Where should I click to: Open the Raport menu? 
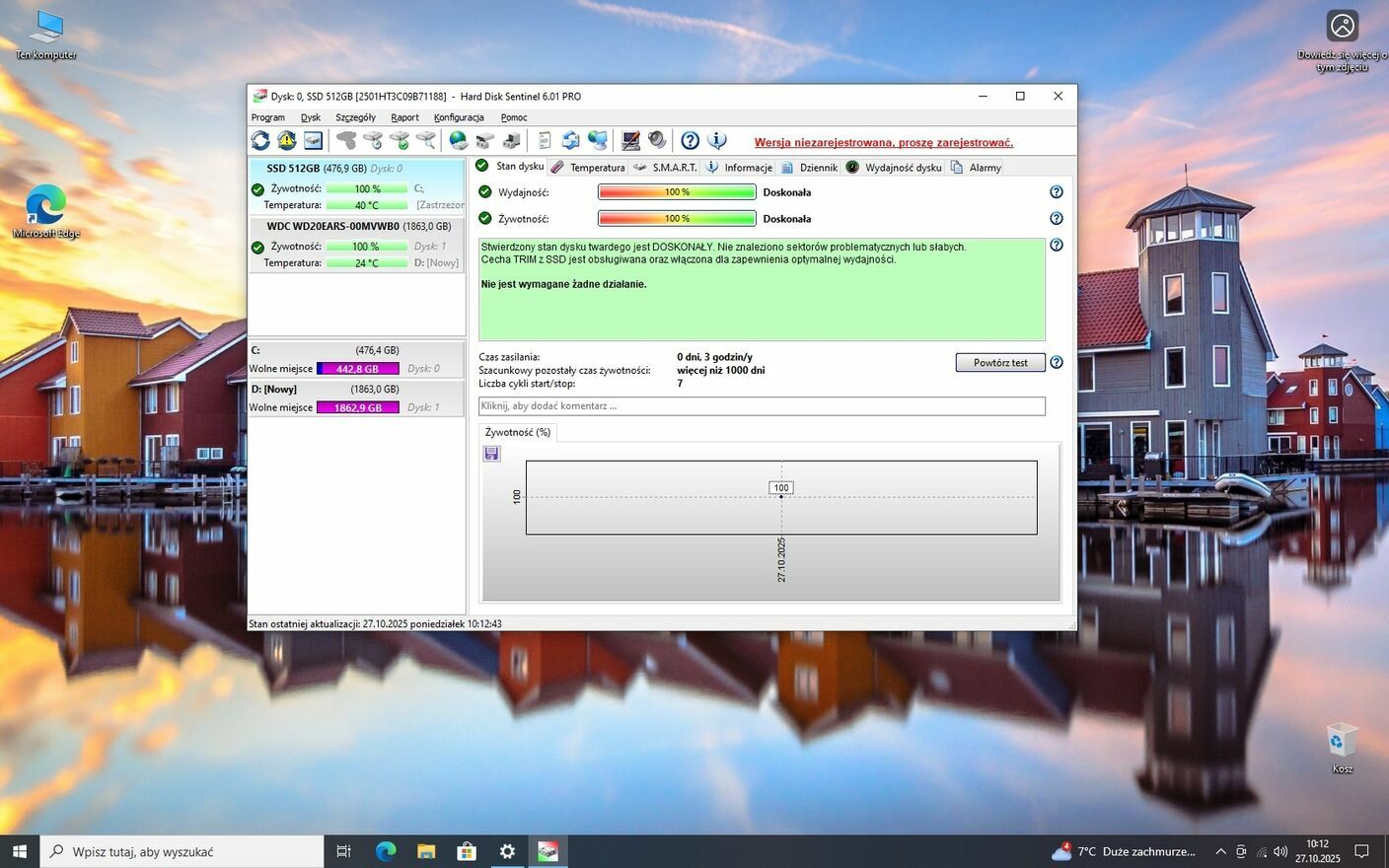coord(404,117)
